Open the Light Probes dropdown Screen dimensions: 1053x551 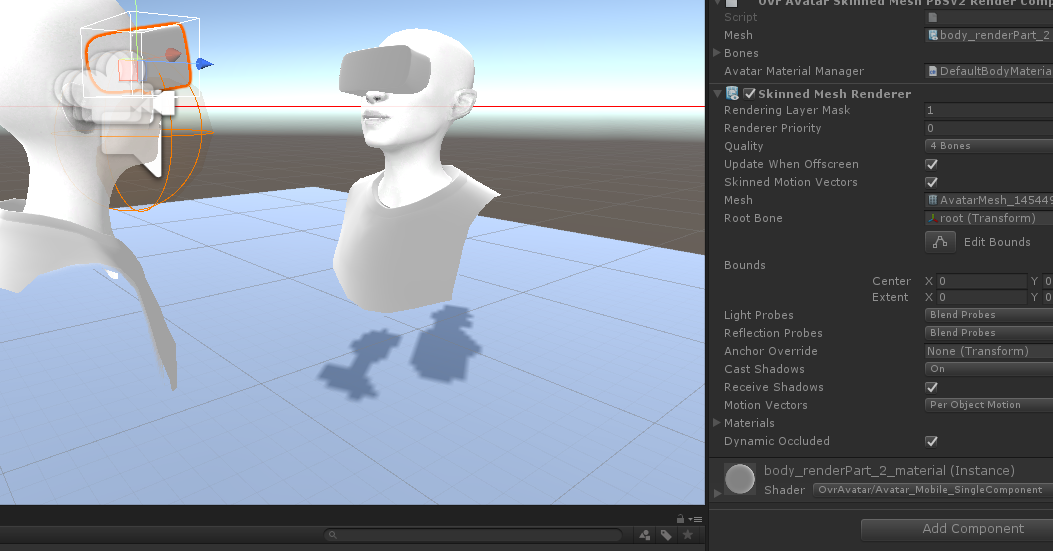989,314
